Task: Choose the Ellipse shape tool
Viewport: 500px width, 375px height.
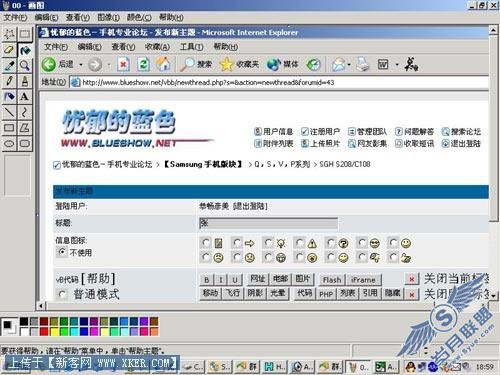Action: [x=9, y=144]
